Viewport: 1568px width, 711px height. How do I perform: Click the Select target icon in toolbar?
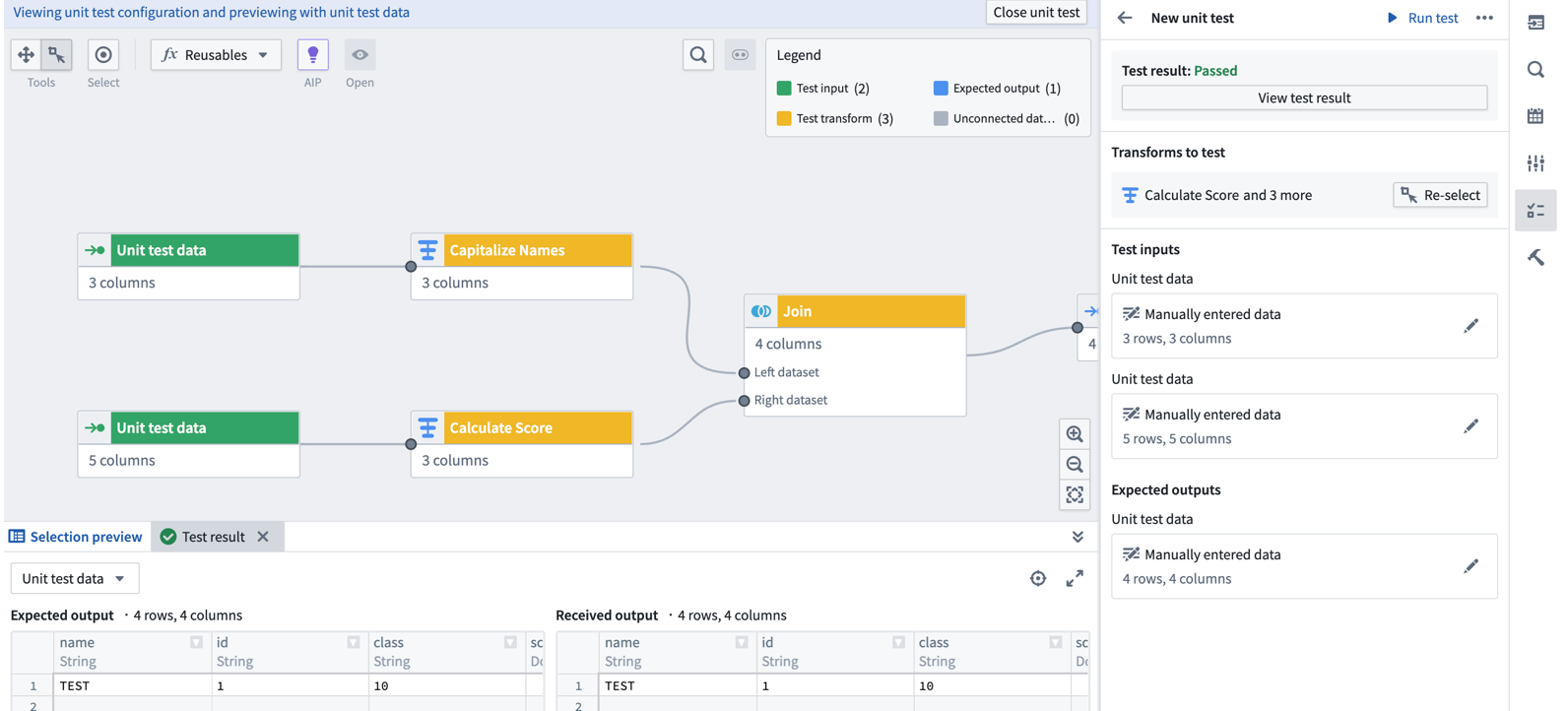coord(103,55)
